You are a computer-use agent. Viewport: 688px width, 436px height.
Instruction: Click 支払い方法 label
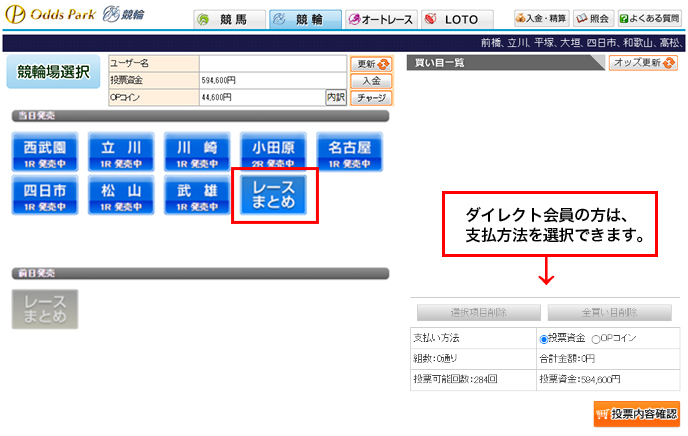tap(436, 338)
